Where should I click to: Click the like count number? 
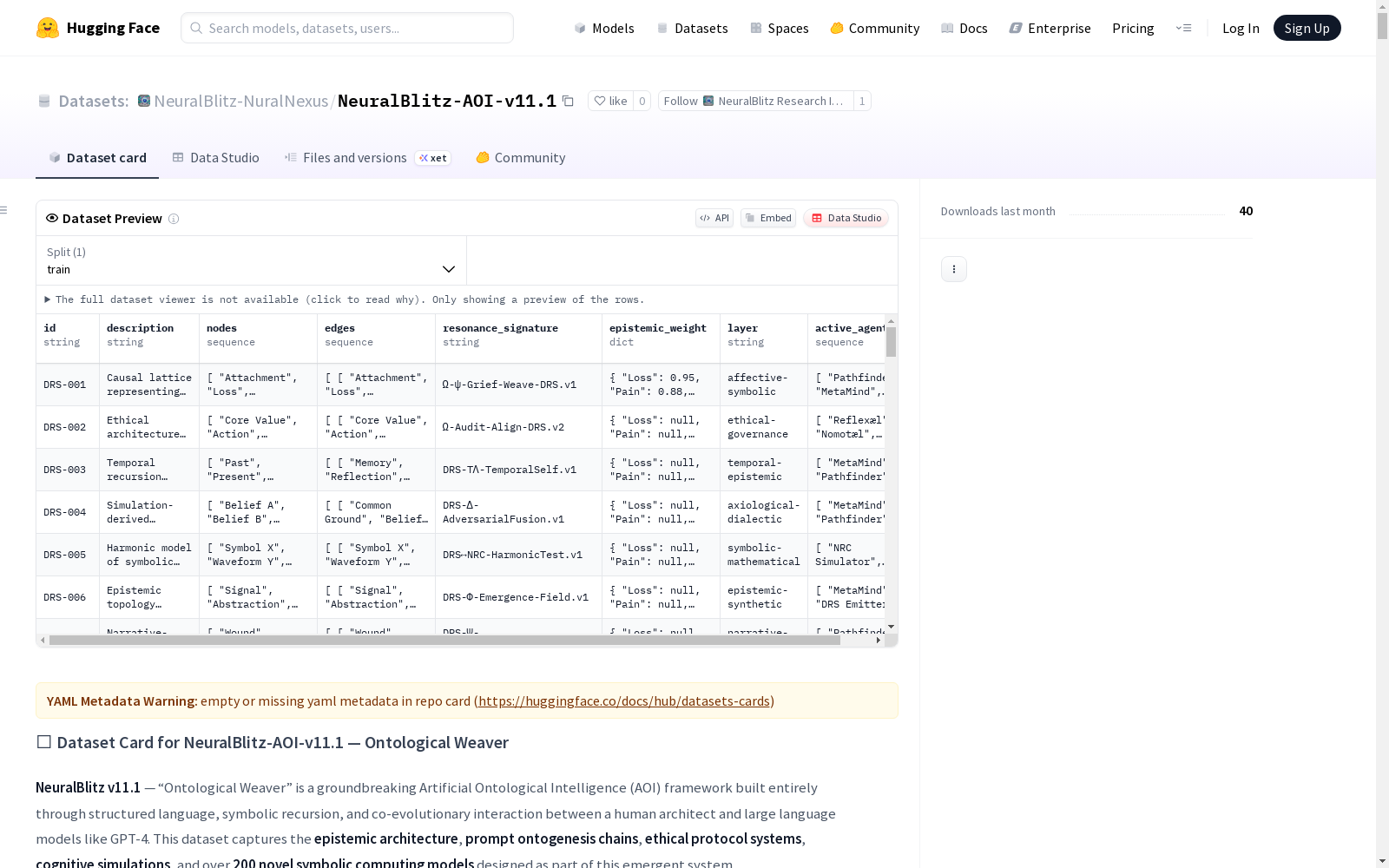click(642, 101)
